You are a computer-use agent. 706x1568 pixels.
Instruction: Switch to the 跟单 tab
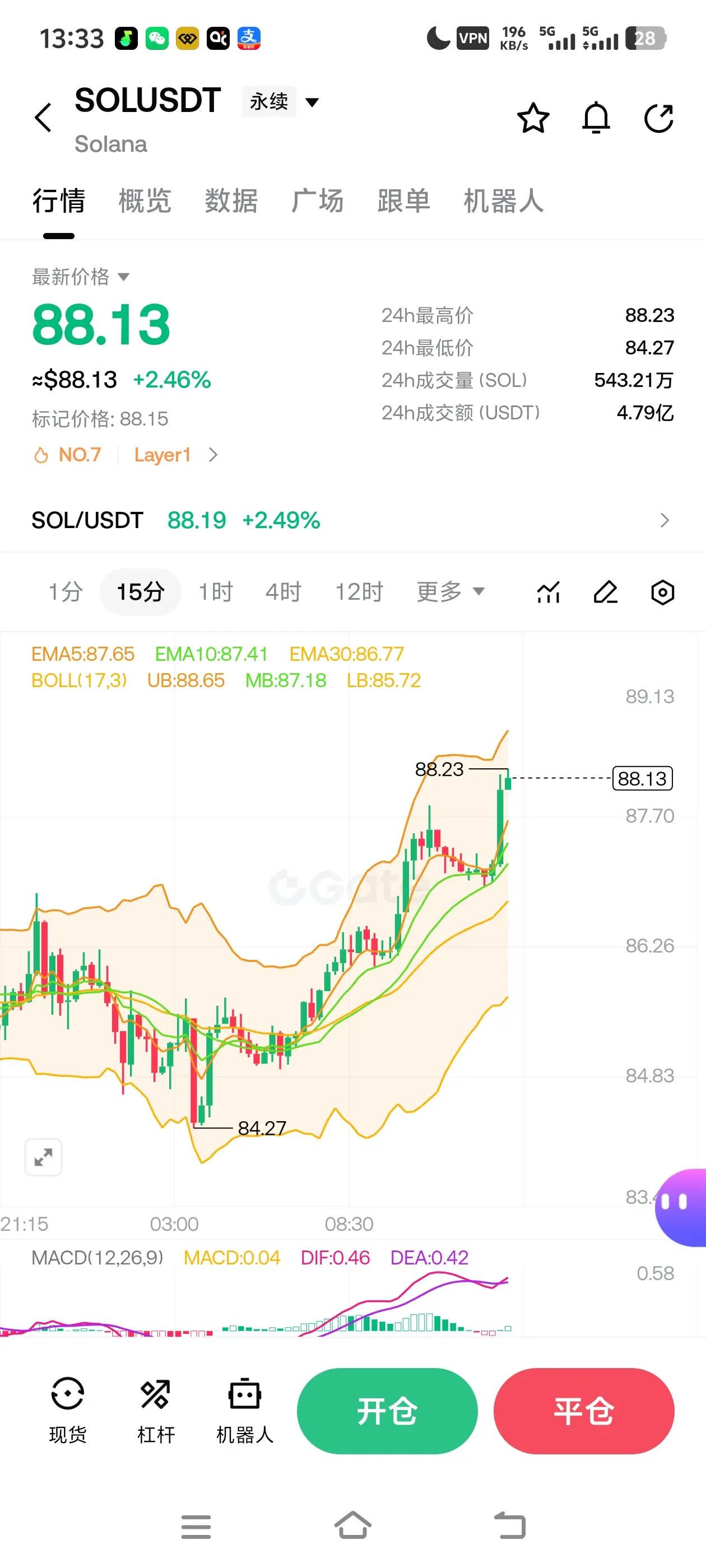point(404,200)
